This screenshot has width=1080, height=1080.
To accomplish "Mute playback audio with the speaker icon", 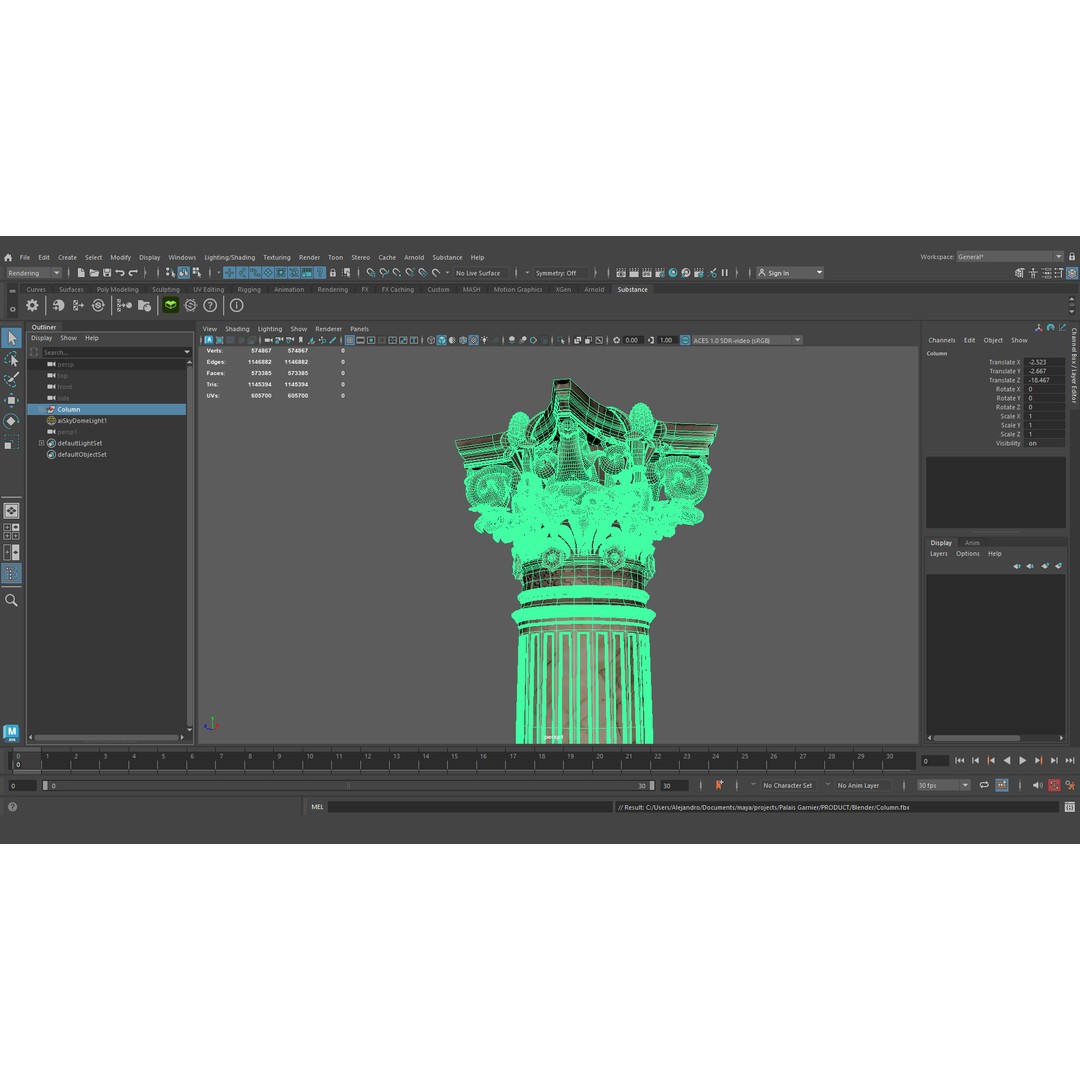I will click(x=1037, y=785).
